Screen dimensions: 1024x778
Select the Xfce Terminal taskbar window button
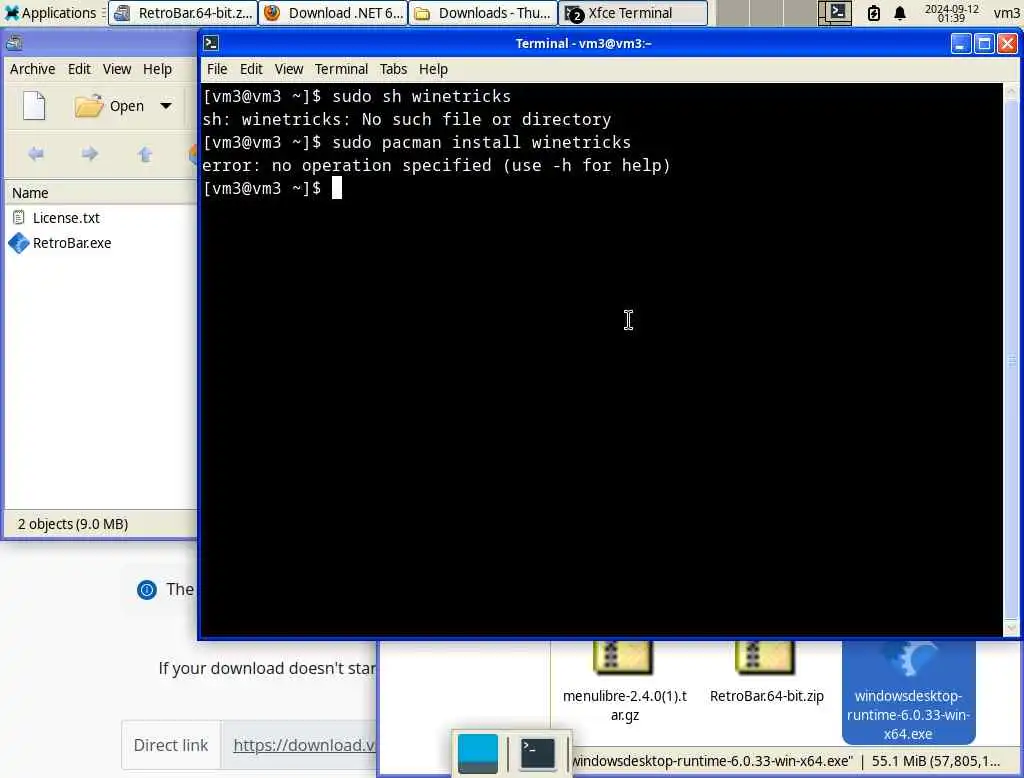click(633, 13)
